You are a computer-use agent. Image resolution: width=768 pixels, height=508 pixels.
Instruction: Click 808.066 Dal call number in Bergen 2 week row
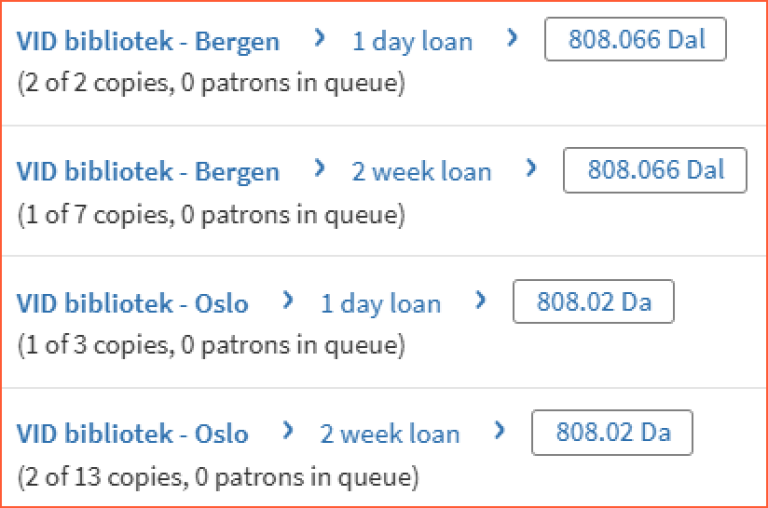tap(655, 170)
